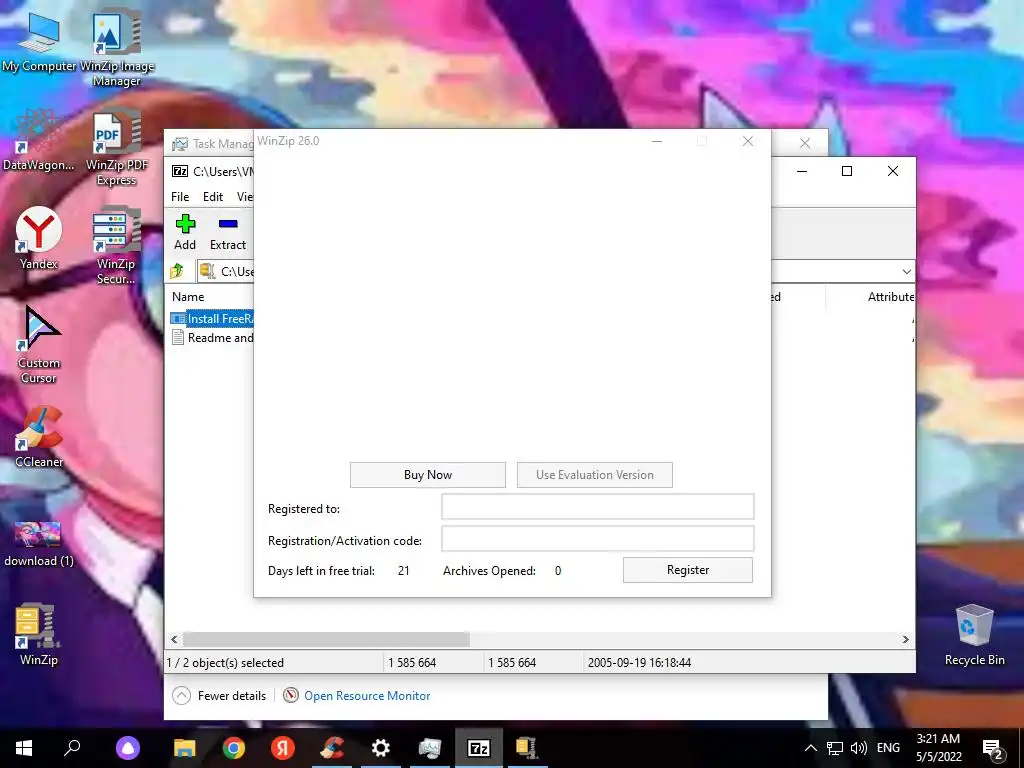
Task: Open File Explorer from the taskbar
Action: tap(185, 748)
